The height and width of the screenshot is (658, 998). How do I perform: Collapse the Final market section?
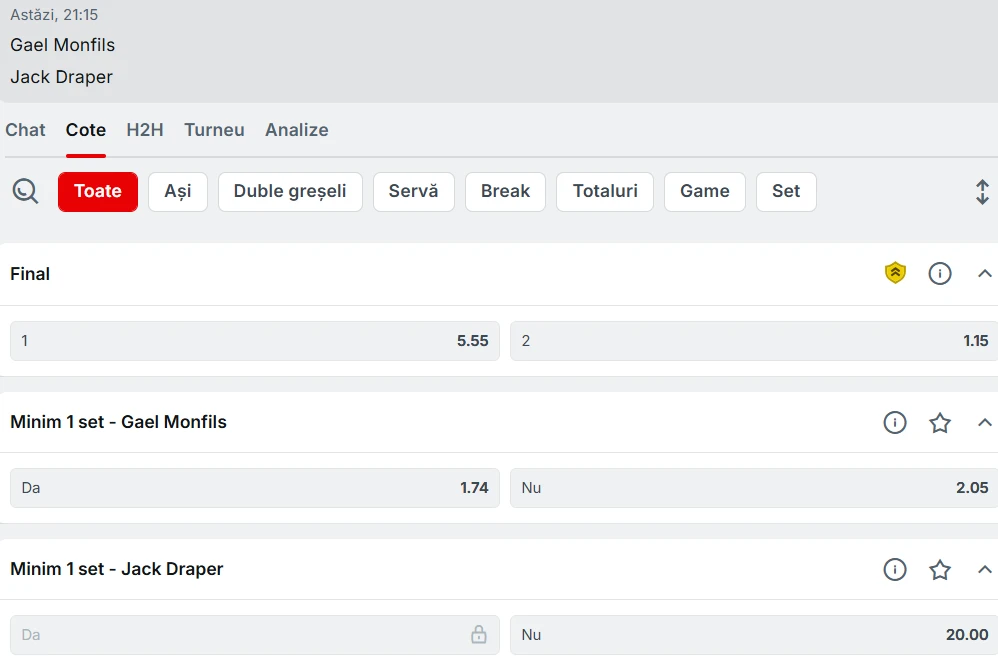click(x=984, y=274)
